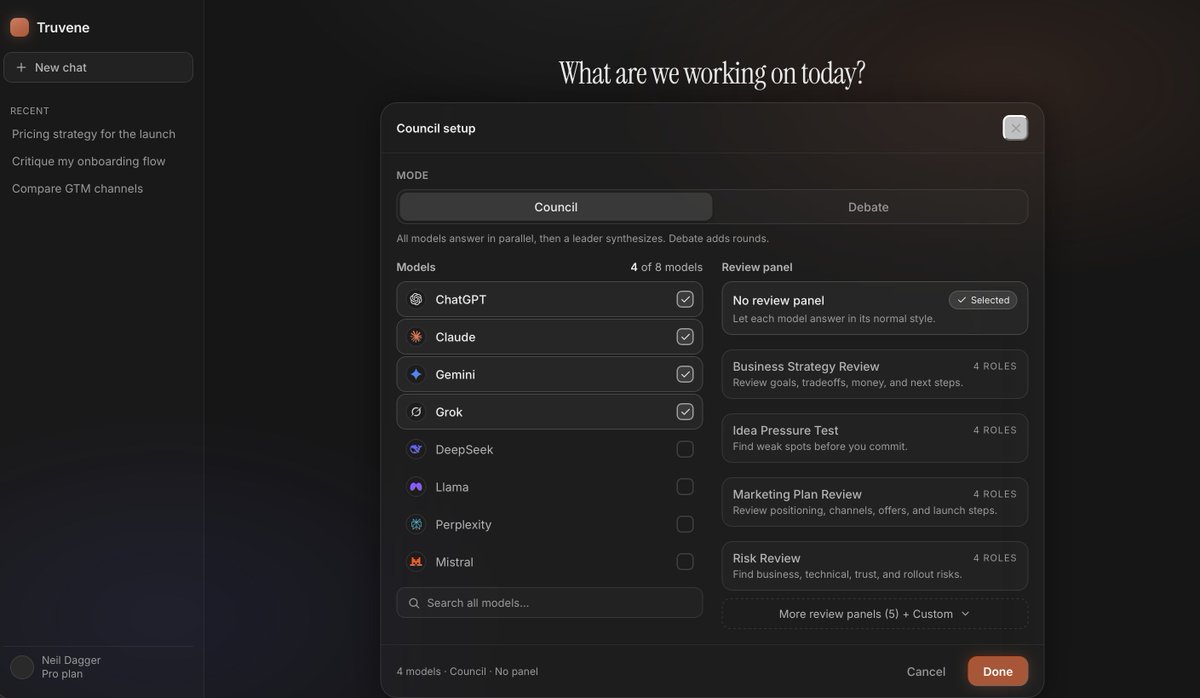Click the Pro plan label
This screenshot has width=1200, height=698.
[62, 674]
